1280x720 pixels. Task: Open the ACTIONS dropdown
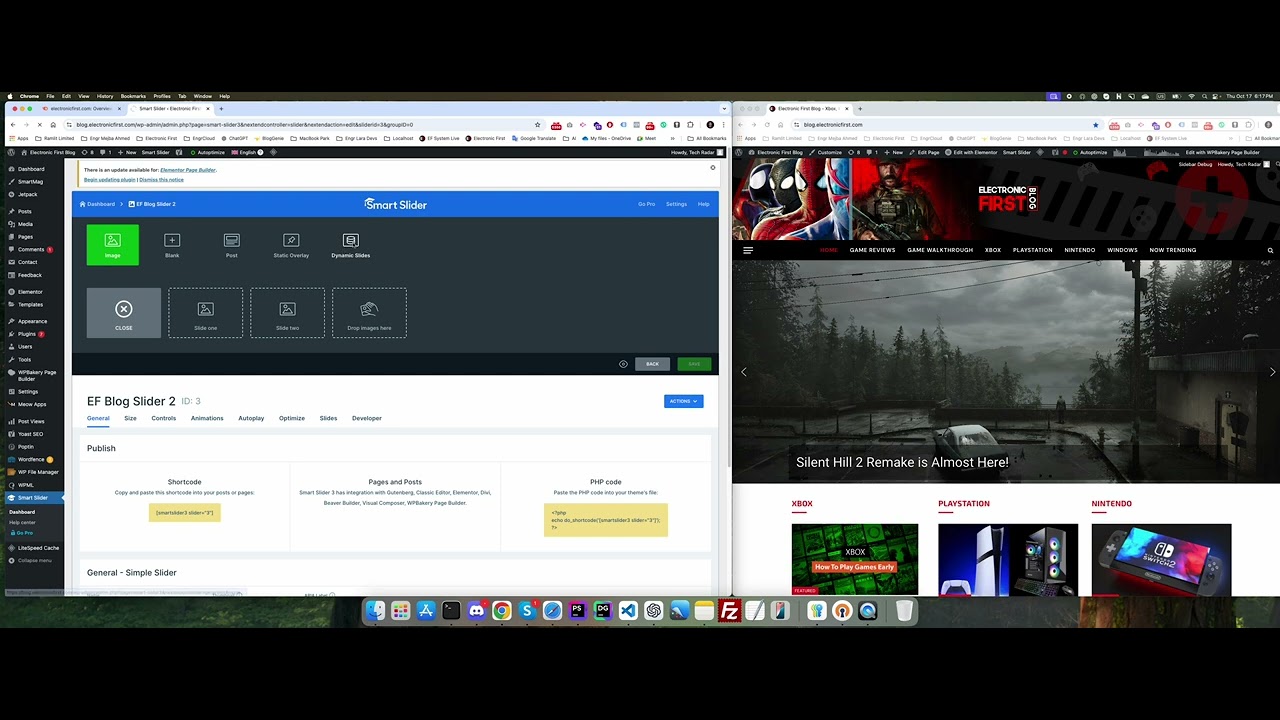(683, 401)
